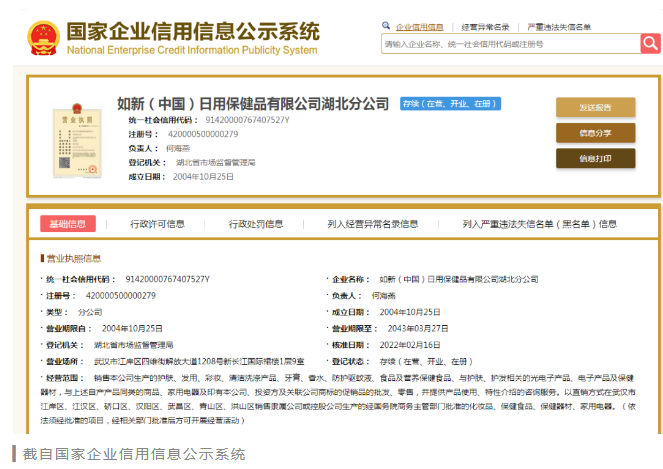Click the 信息分享 button
Image resolution: width=663 pixels, height=469 pixels.
coord(595,133)
